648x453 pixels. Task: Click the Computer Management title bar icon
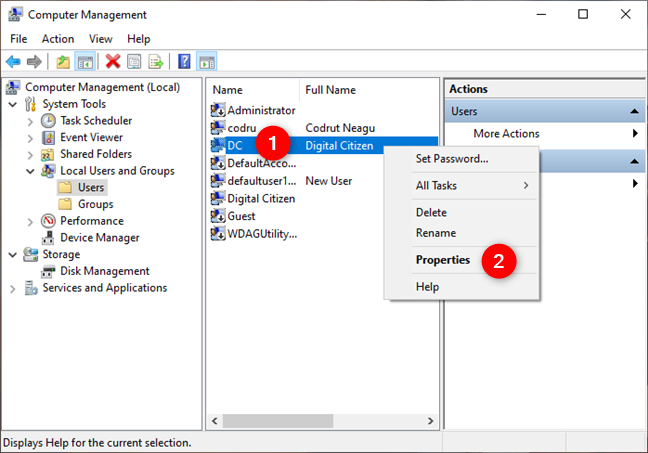coord(15,15)
